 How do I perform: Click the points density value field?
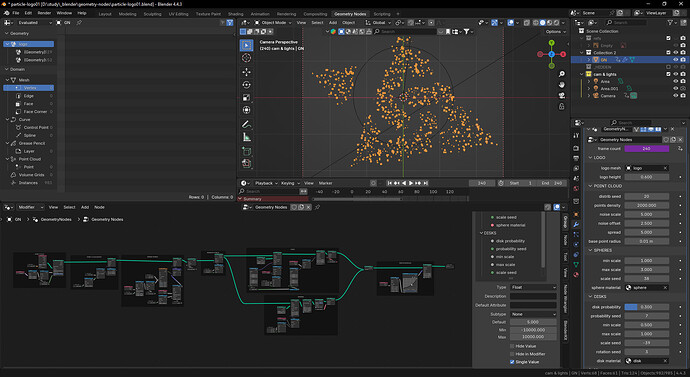pyautogui.click(x=646, y=205)
